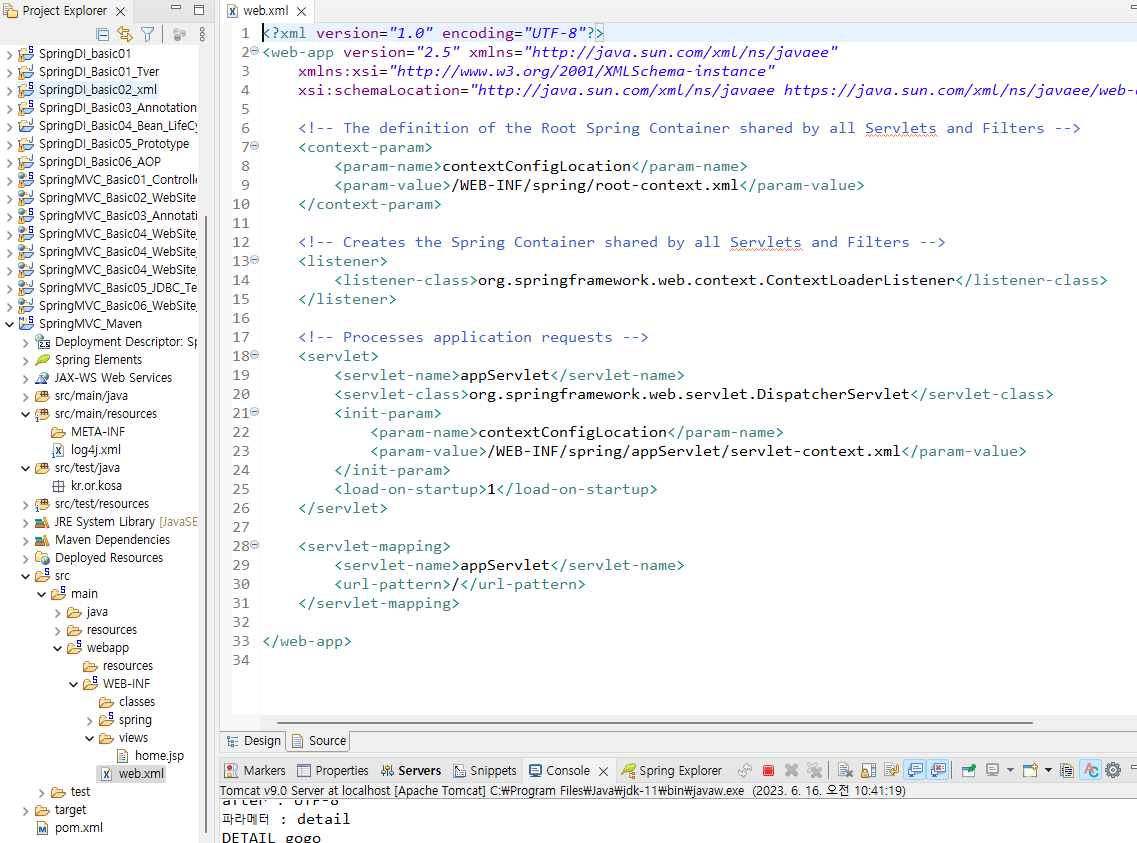The width and height of the screenshot is (1137, 843).
Task: Expand the spring folder under WEB-INF
Action: pyautogui.click(x=89, y=721)
